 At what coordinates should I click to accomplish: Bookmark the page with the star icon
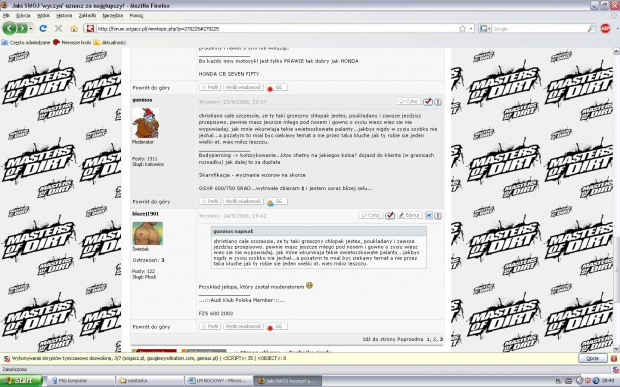tap(462, 28)
